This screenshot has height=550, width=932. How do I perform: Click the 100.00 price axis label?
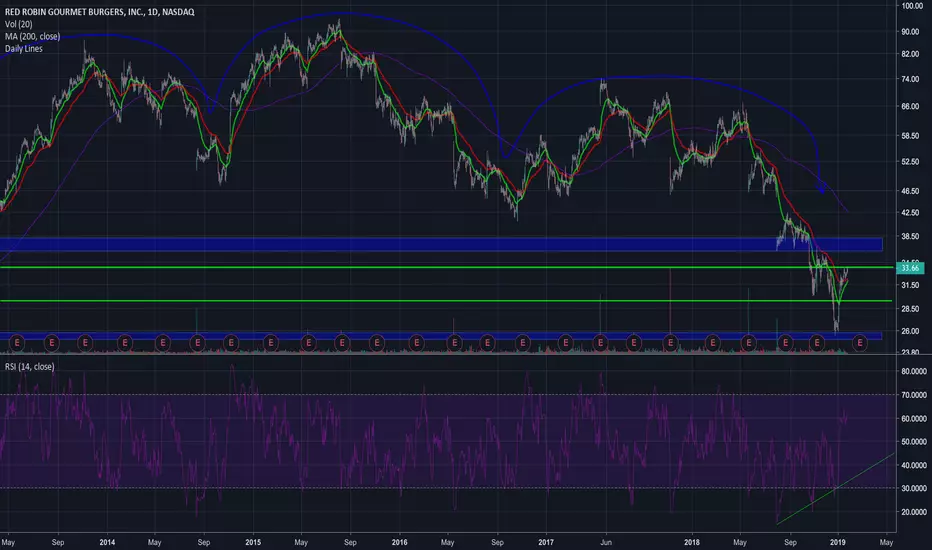[x=912, y=6]
